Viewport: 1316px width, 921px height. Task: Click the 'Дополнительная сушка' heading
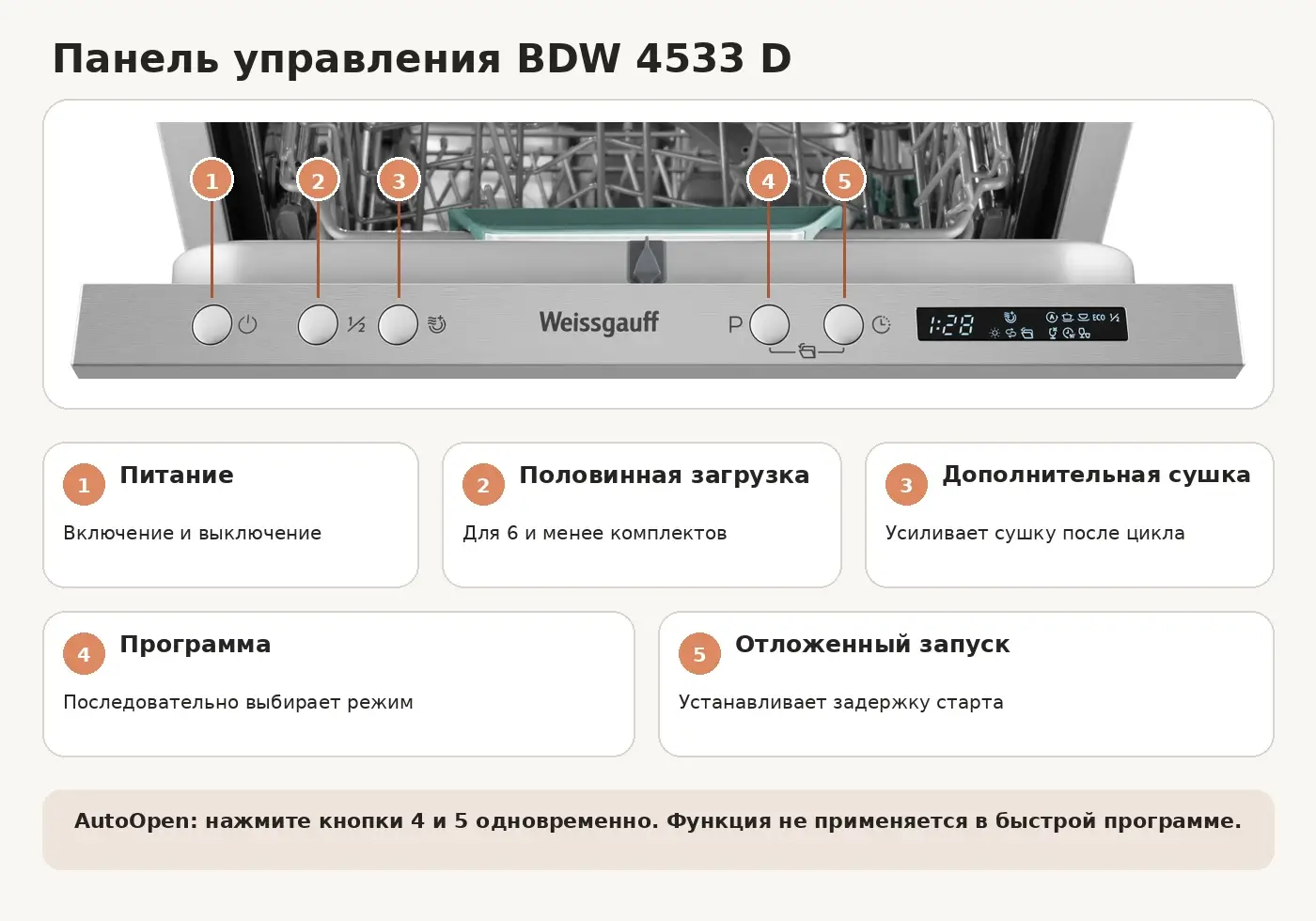(x=1096, y=476)
